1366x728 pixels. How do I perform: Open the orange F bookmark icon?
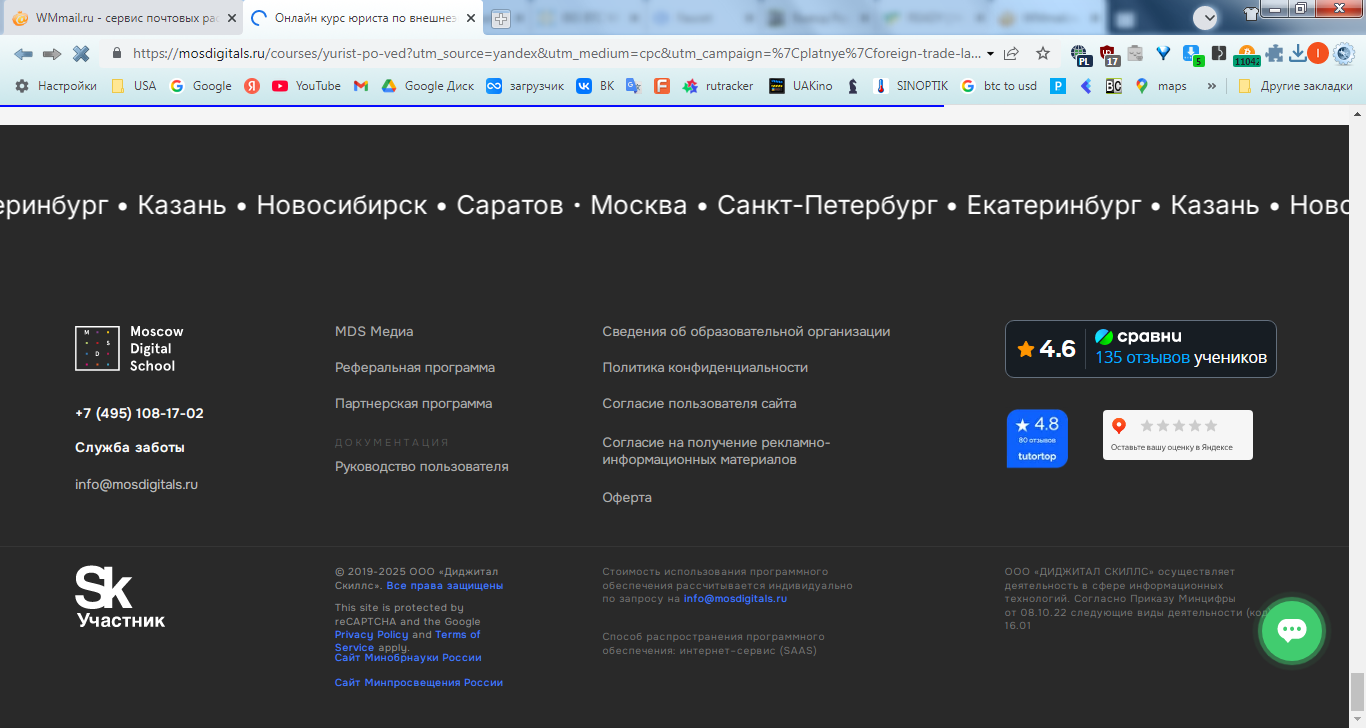[x=661, y=86]
